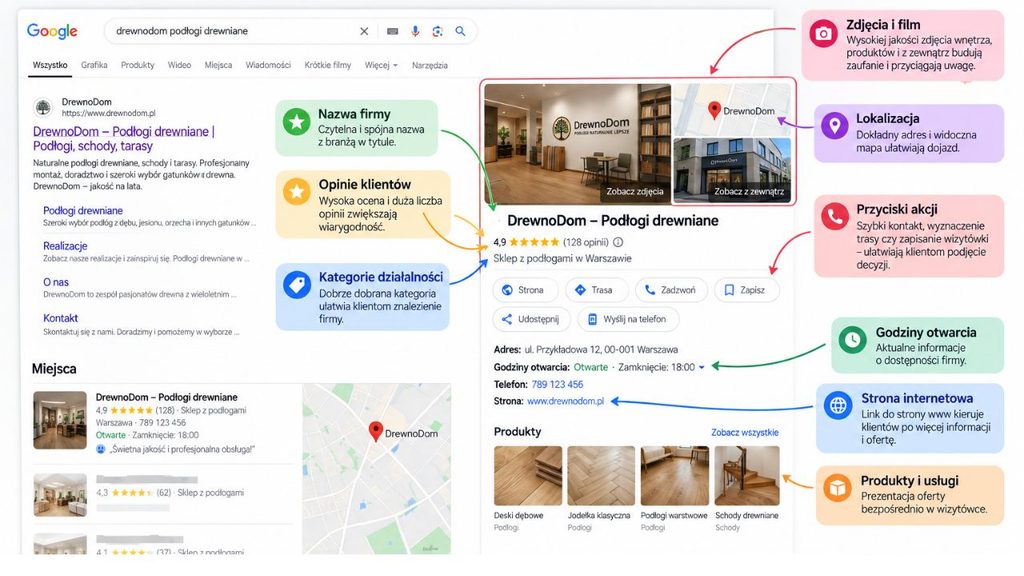Open the Realizacje sitelink
Viewport: 1024px width, 576px height.
(x=65, y=246)
